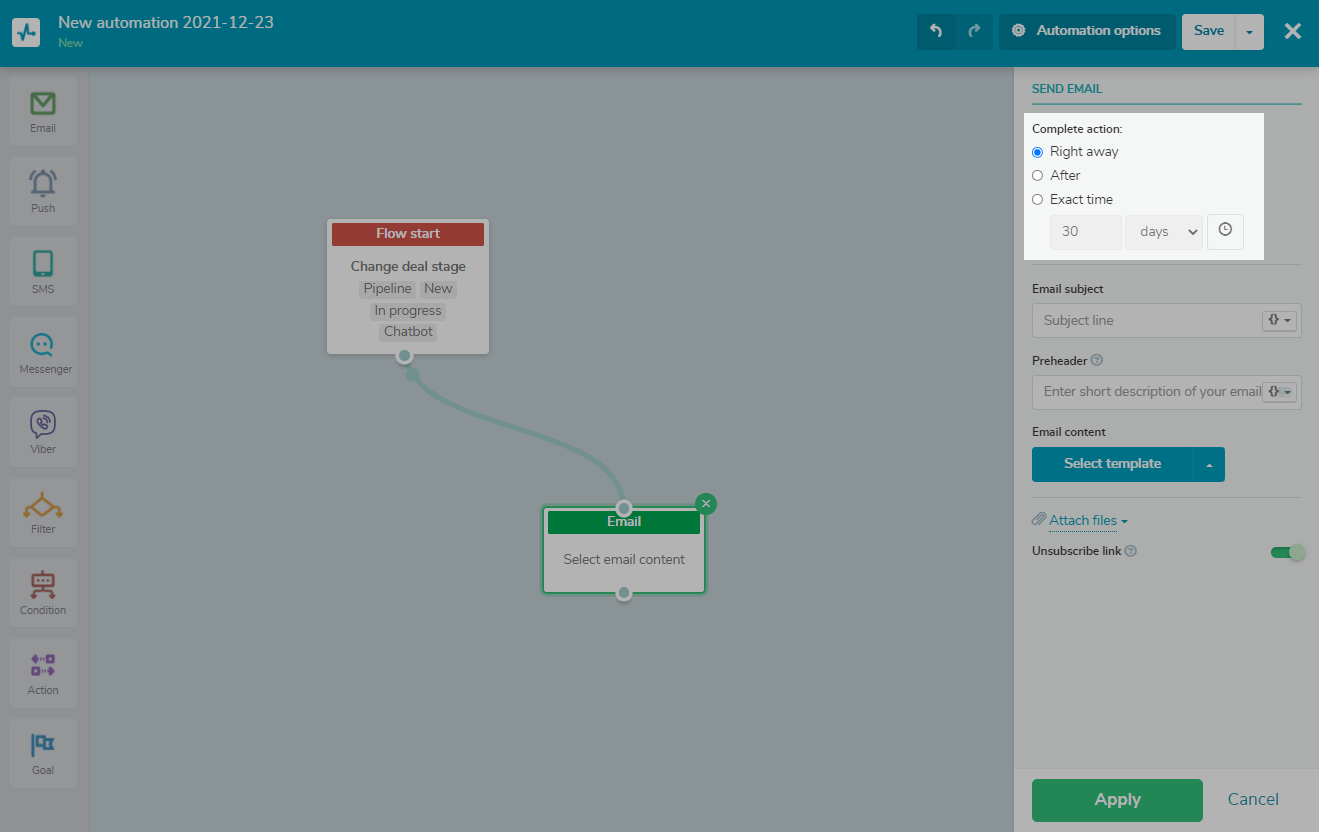The image size is (1319, 832).
Task: Add an SMS element from the sidebar
Action: (x=43, y=272)
